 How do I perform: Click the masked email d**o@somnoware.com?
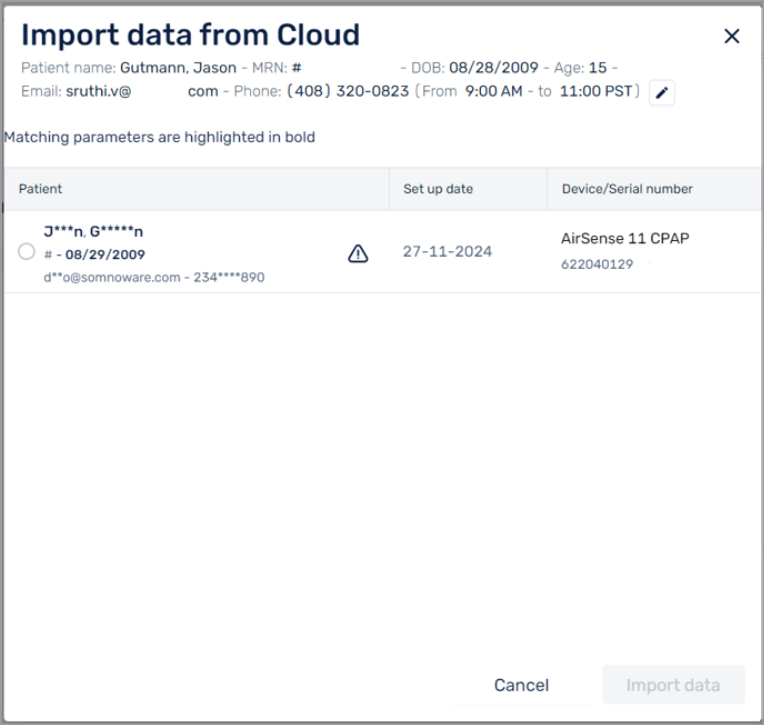click(112, 277)
